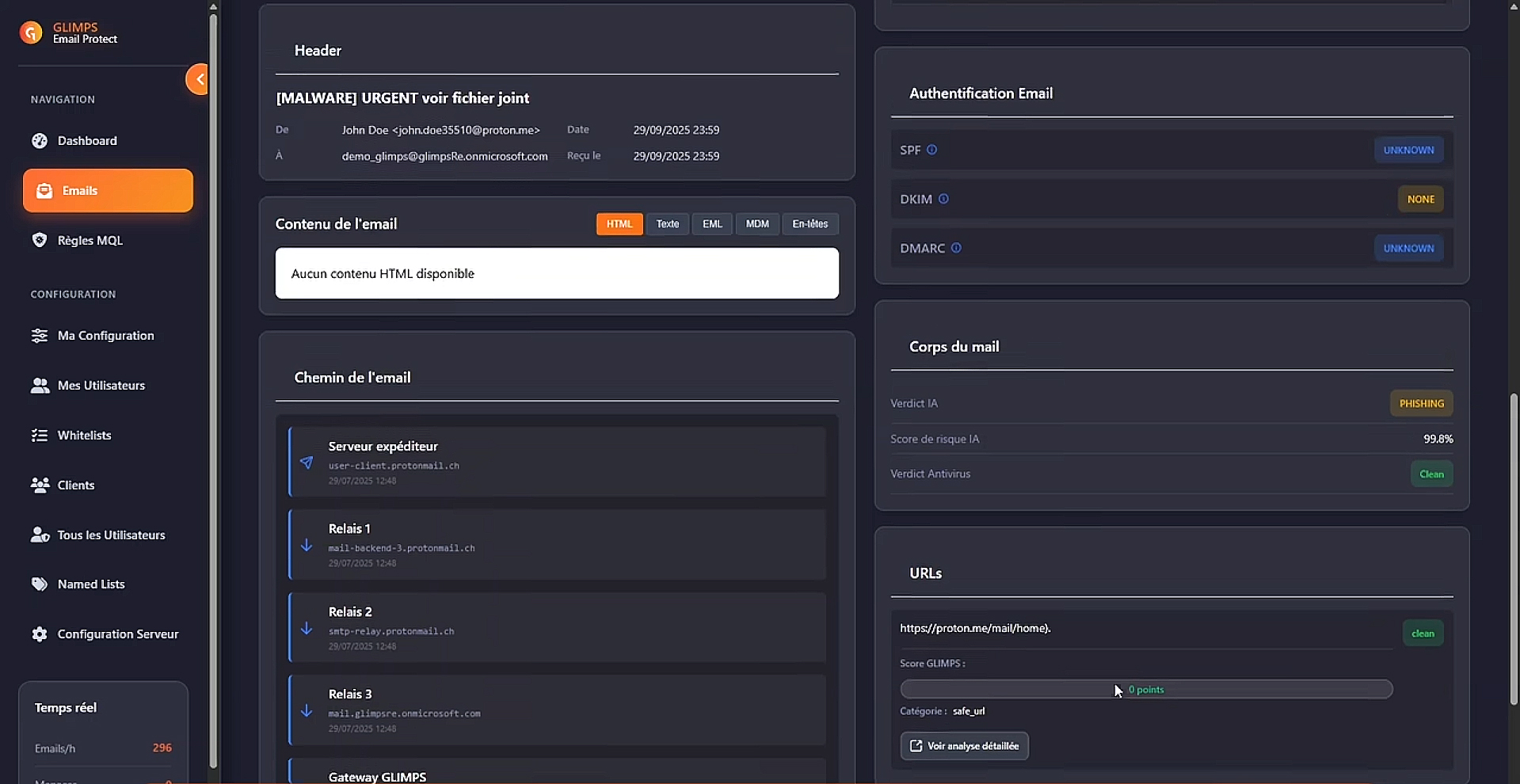This screenshot has height=784, width=1520.
Task: Select the MDM content tab
Action: point(757,224)
